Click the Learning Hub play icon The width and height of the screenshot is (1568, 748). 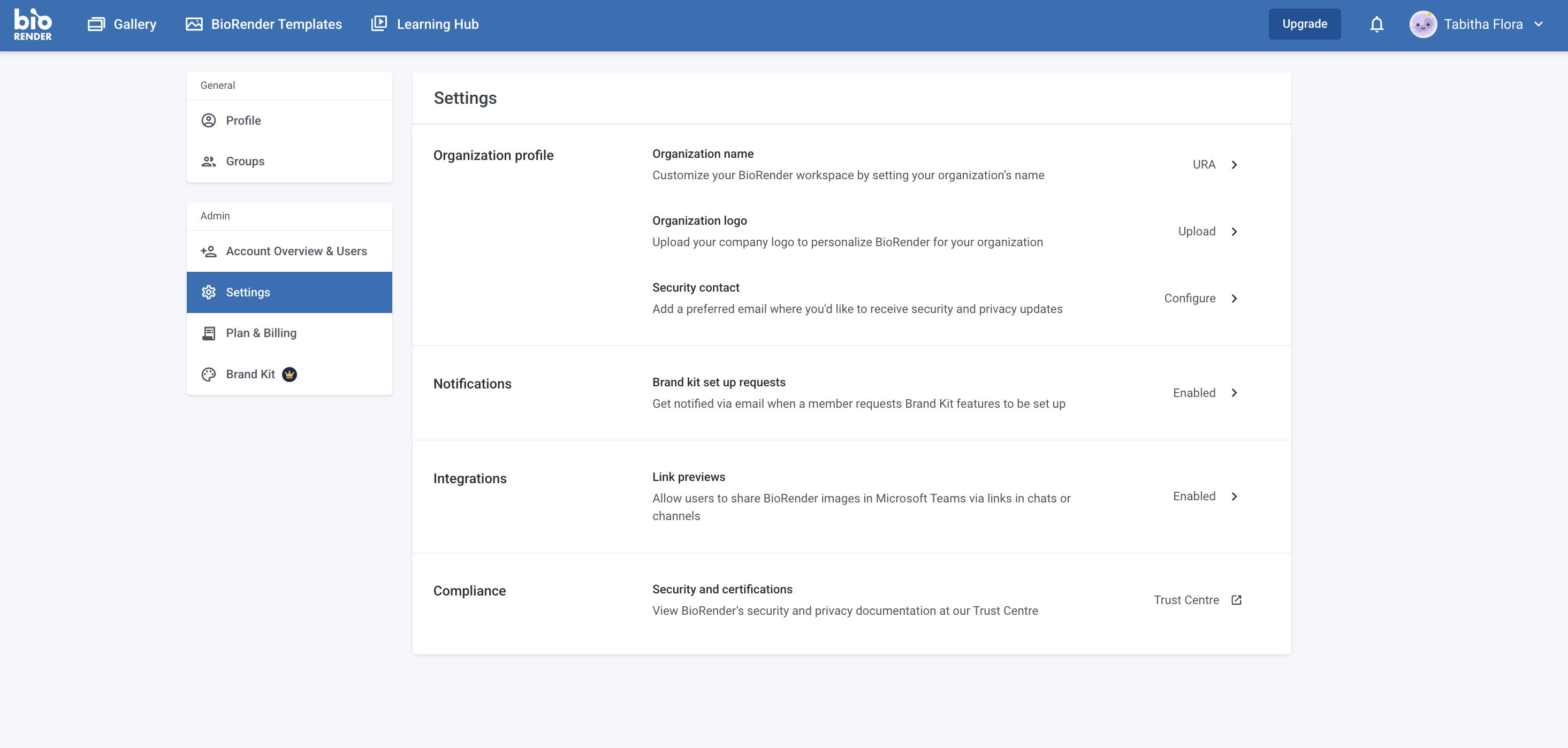click(379, 24)
